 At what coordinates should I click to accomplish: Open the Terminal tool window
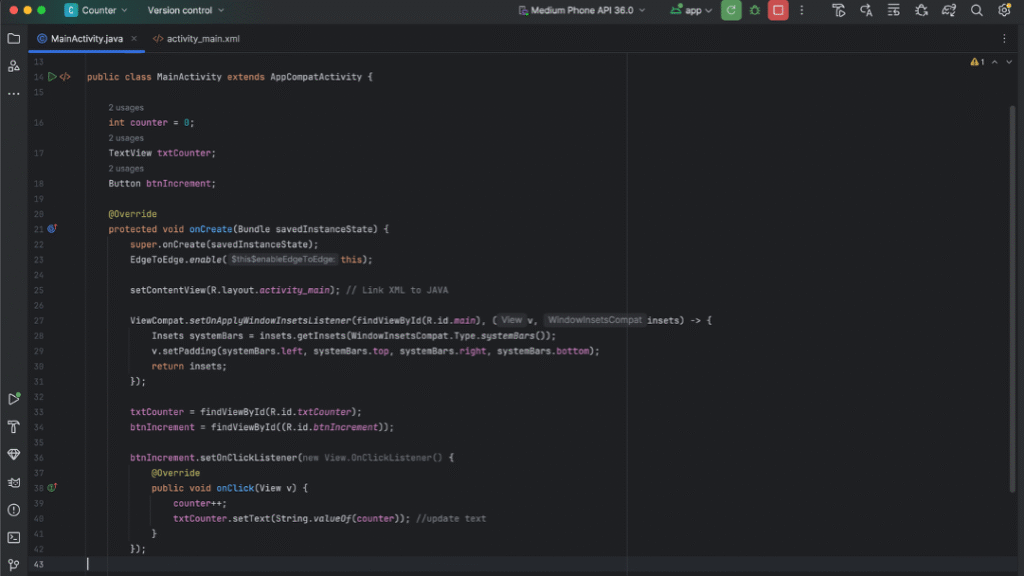13,537
